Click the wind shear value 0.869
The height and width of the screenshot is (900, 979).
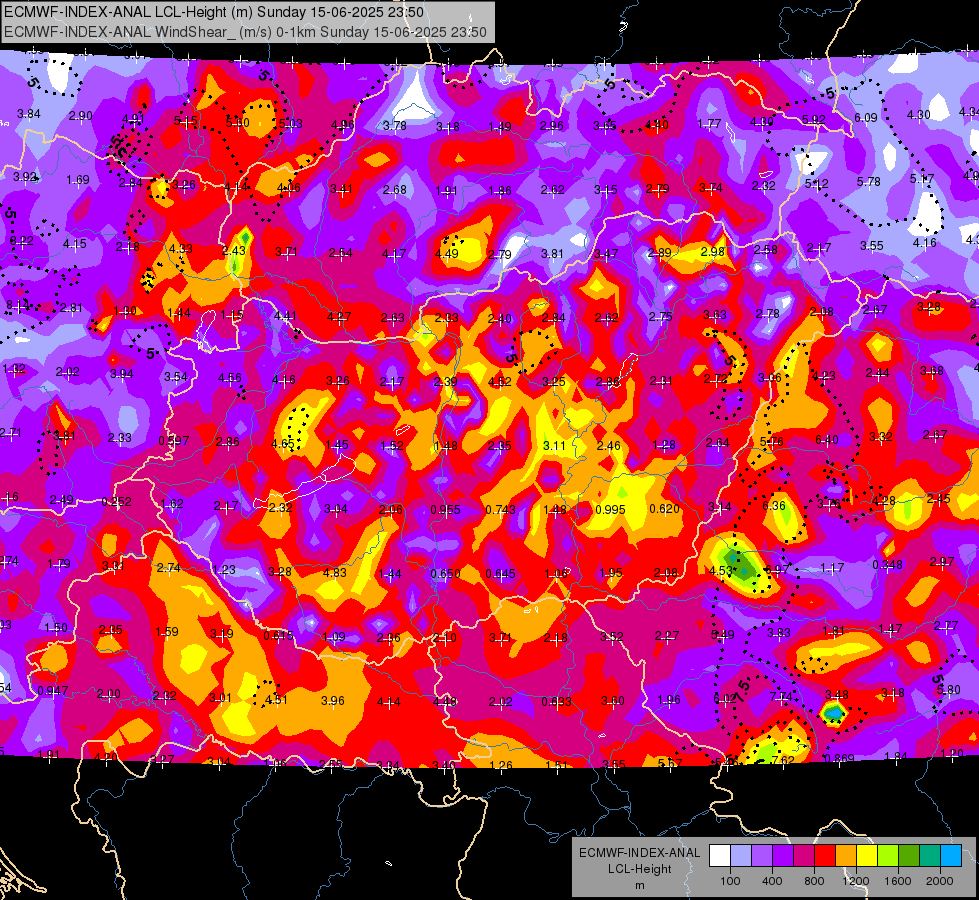coord(839,759)
